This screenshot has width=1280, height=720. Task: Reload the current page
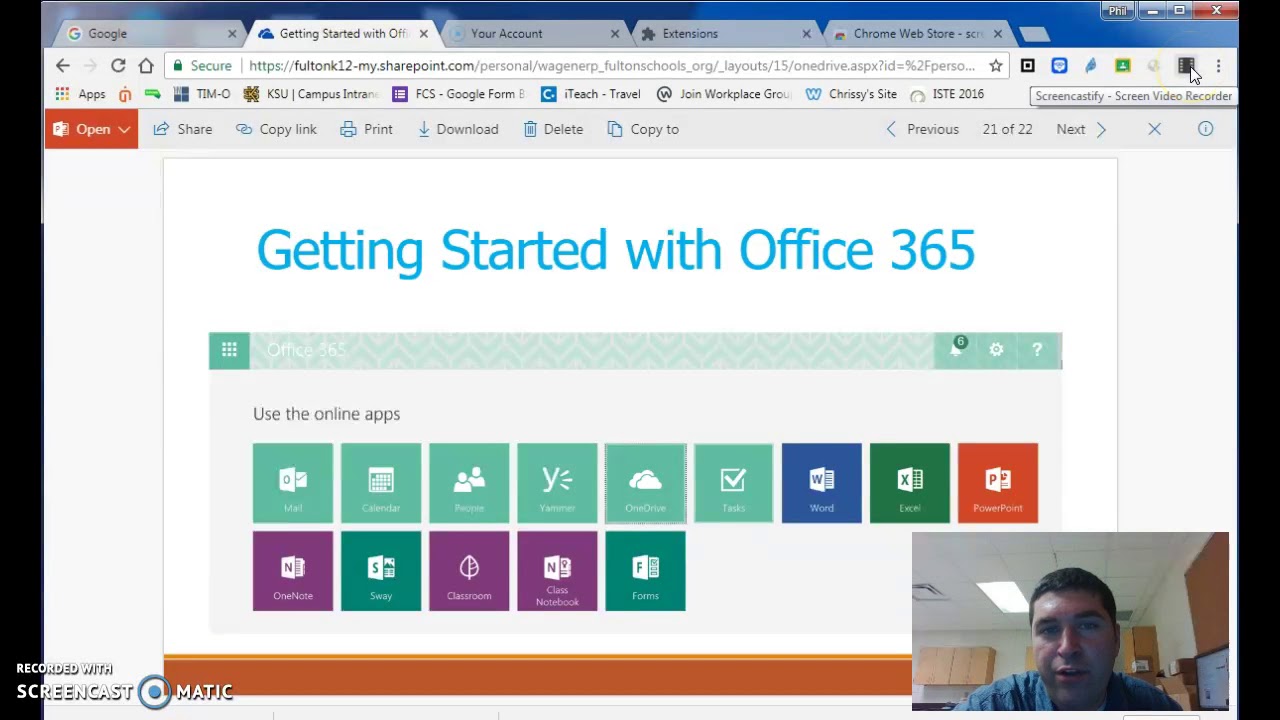(x=118, y=66)
